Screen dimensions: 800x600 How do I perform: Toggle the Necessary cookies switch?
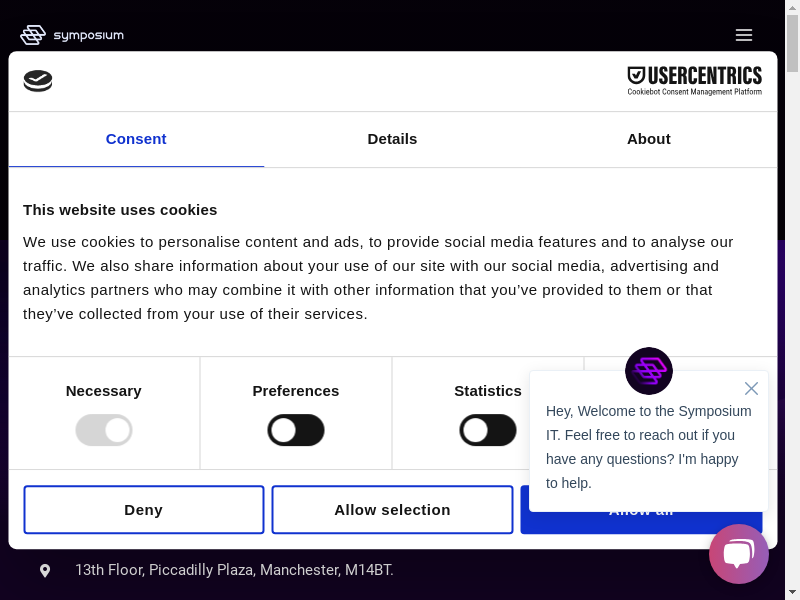pos(104,430)
